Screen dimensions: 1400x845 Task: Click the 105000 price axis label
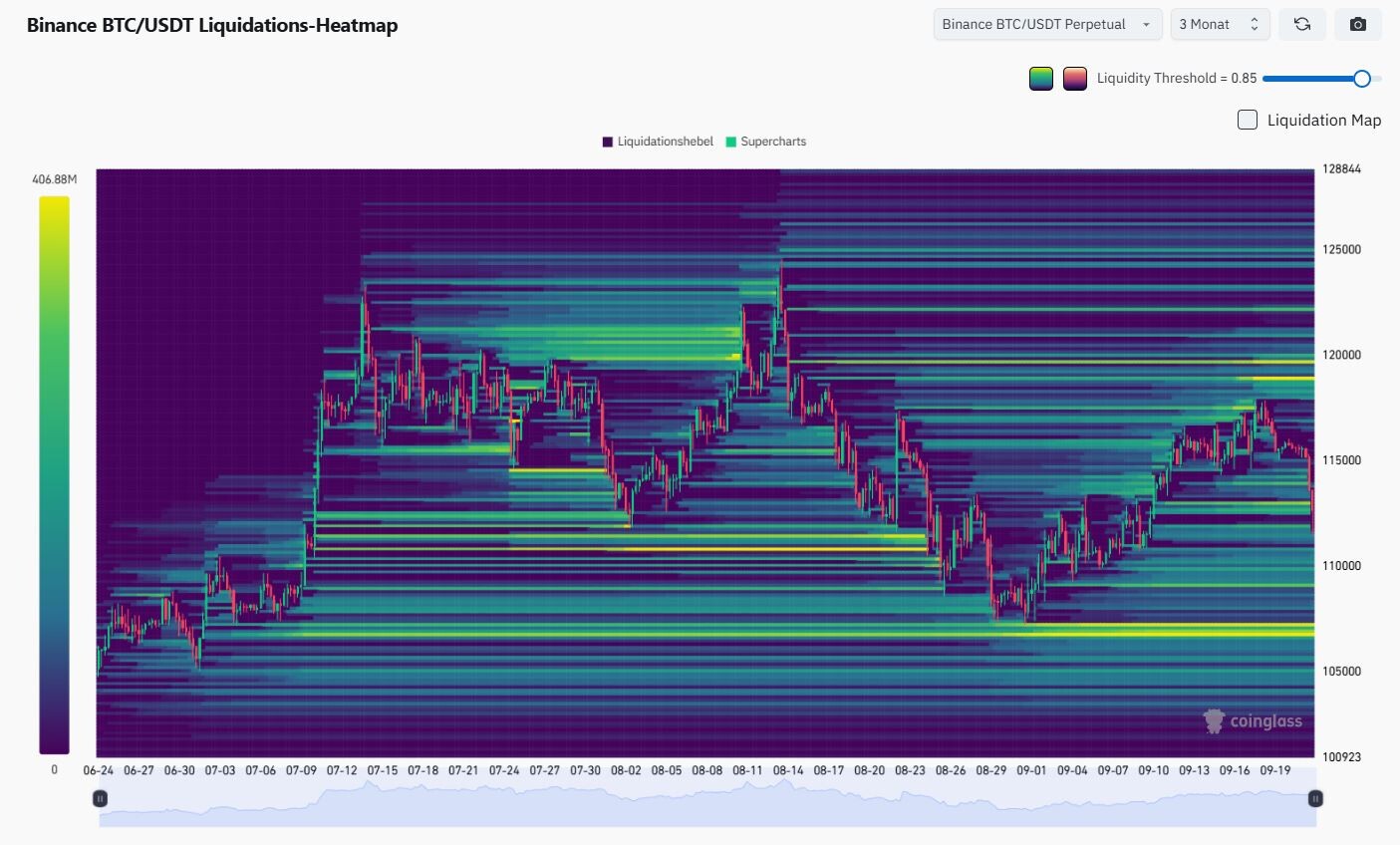(x=1341, y=672)
